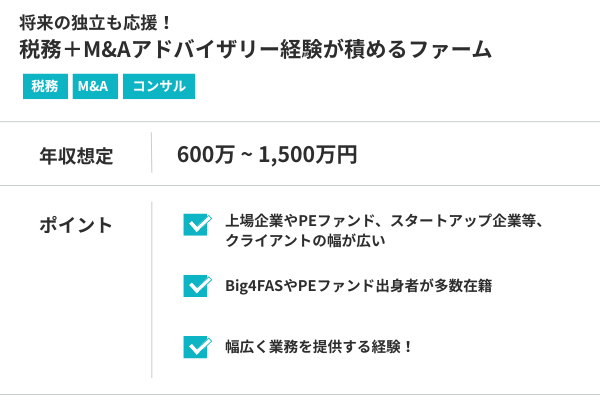Click the vertical divider beside ポイント
The image size is (600, 420).
152,290
